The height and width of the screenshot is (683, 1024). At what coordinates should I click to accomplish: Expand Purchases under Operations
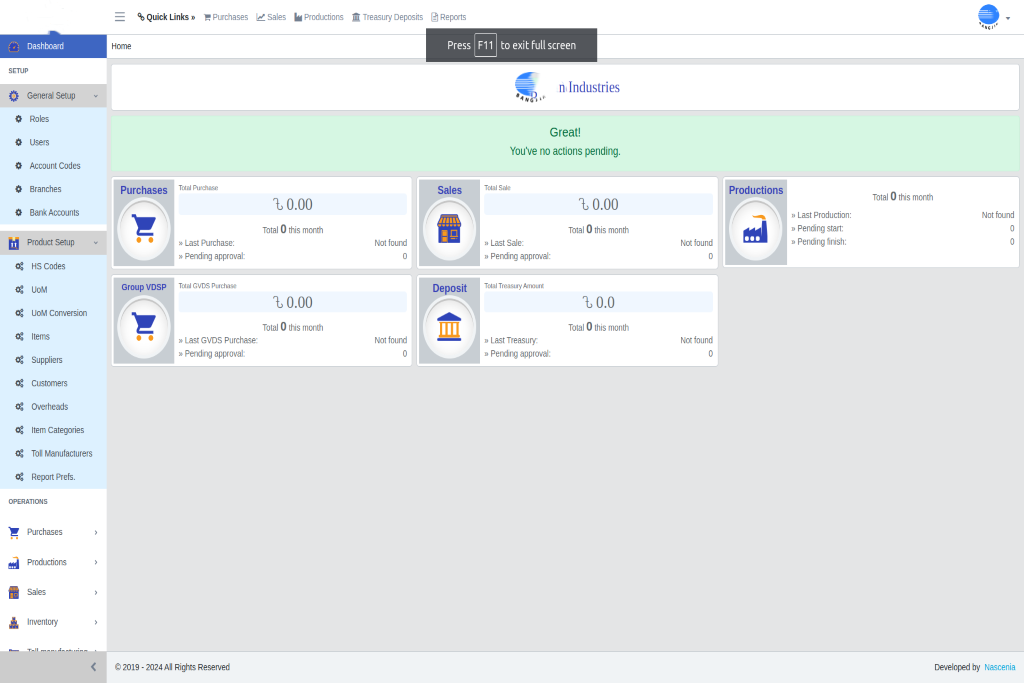(53, 533)
